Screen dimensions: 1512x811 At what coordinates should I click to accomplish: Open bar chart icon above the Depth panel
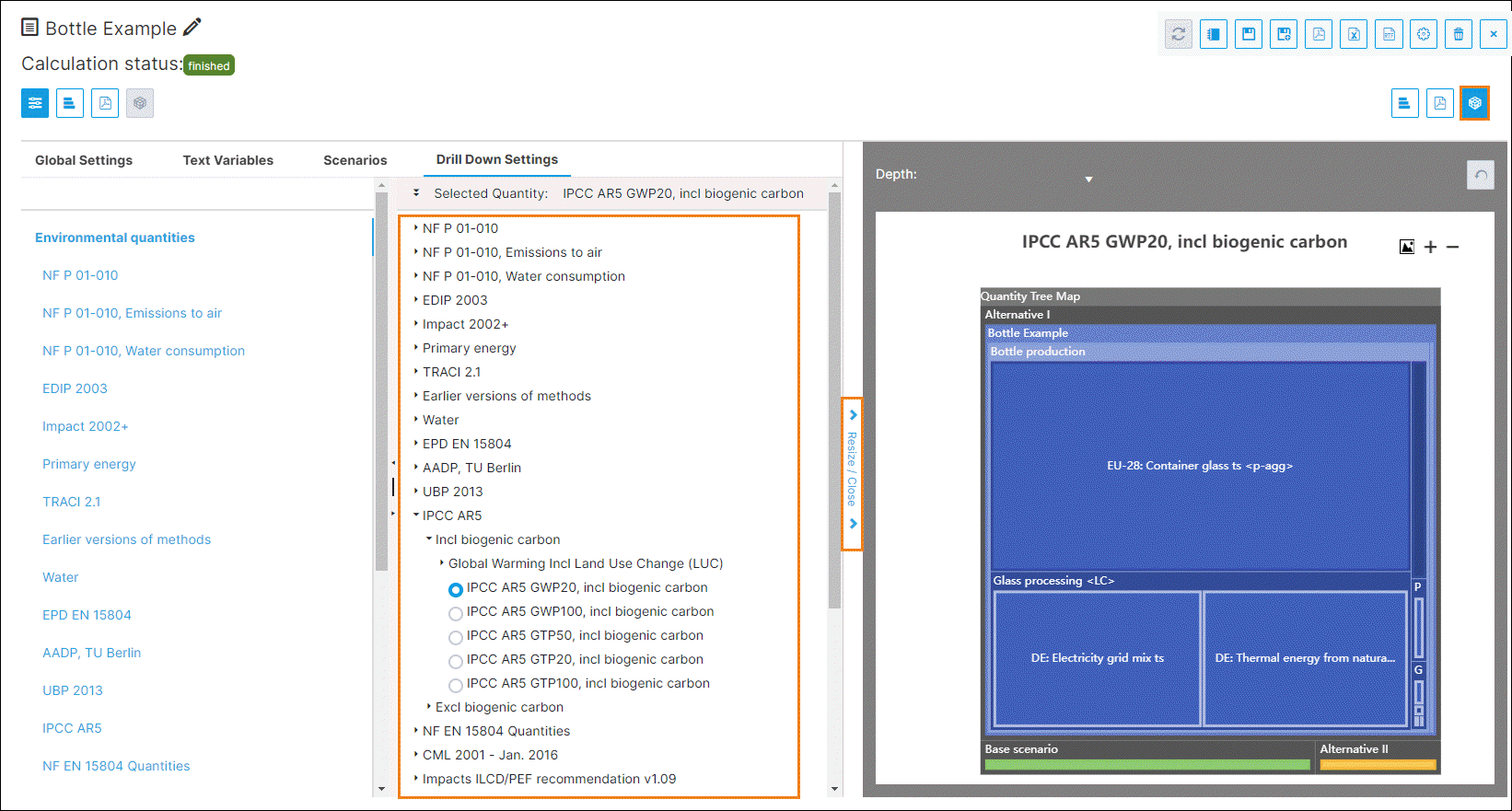pyautogui.click(x=1405, y=103)
